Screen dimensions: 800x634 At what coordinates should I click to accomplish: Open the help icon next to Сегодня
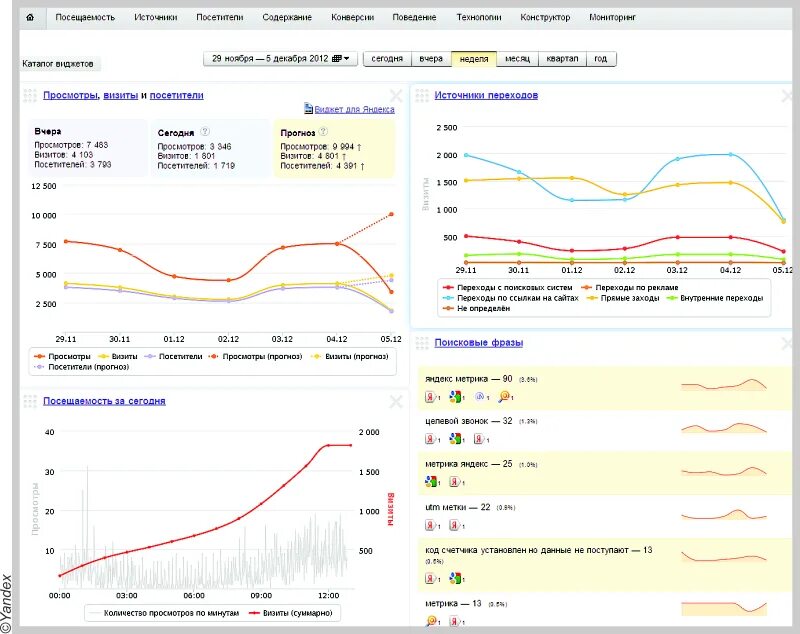coord(205,132)
